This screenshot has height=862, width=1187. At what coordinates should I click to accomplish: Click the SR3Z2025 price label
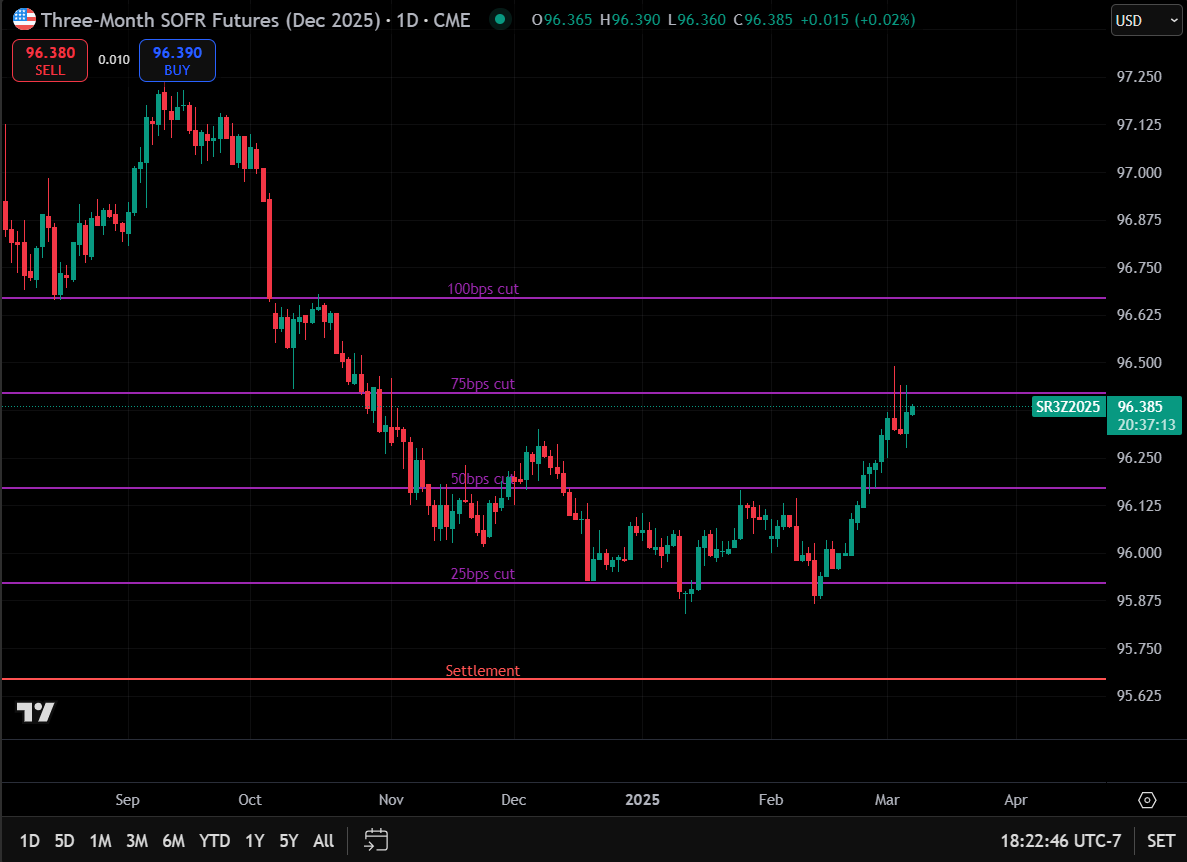[1067, 406]
